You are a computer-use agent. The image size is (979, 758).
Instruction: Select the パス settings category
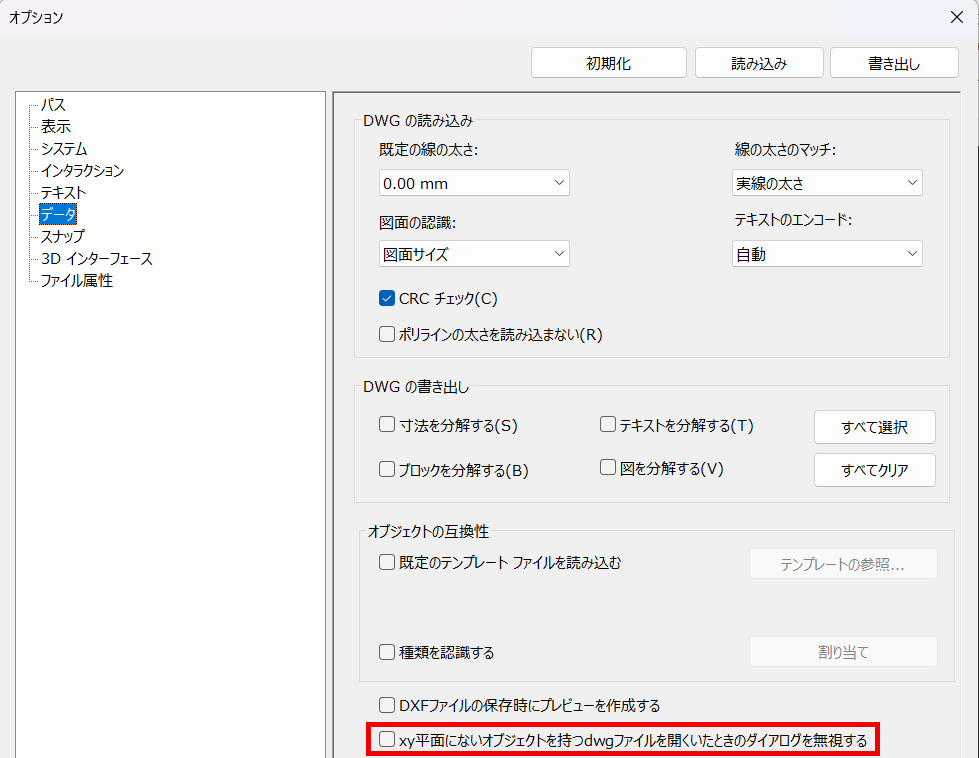pyautogui.click(x=52, y=105)
